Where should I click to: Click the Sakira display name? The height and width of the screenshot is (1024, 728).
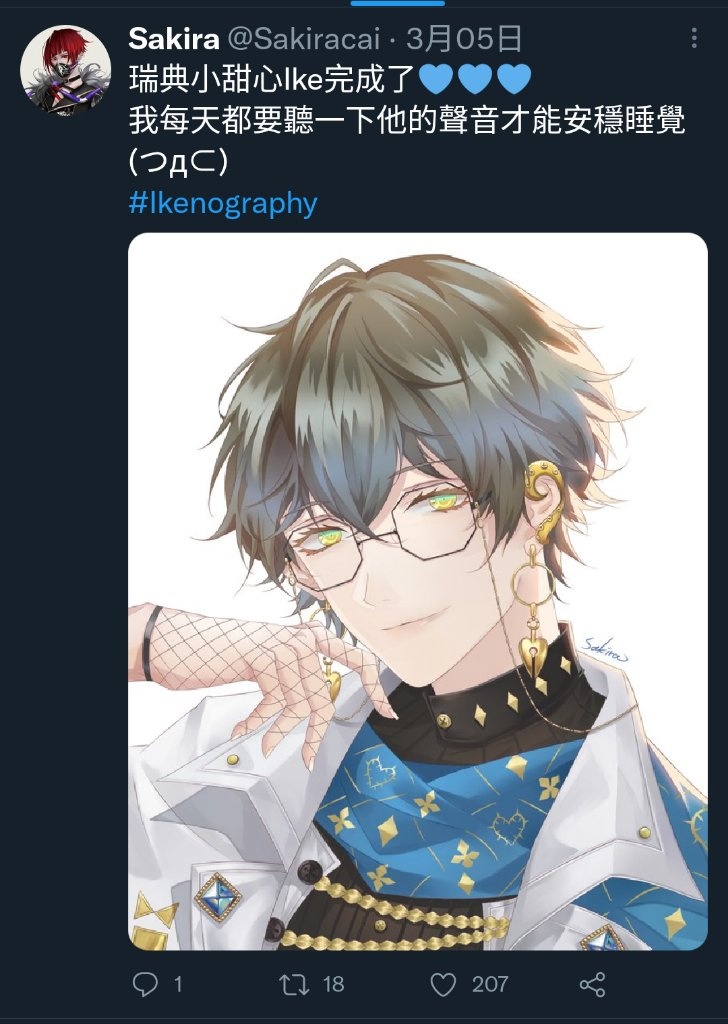click(x=174, y=39)
